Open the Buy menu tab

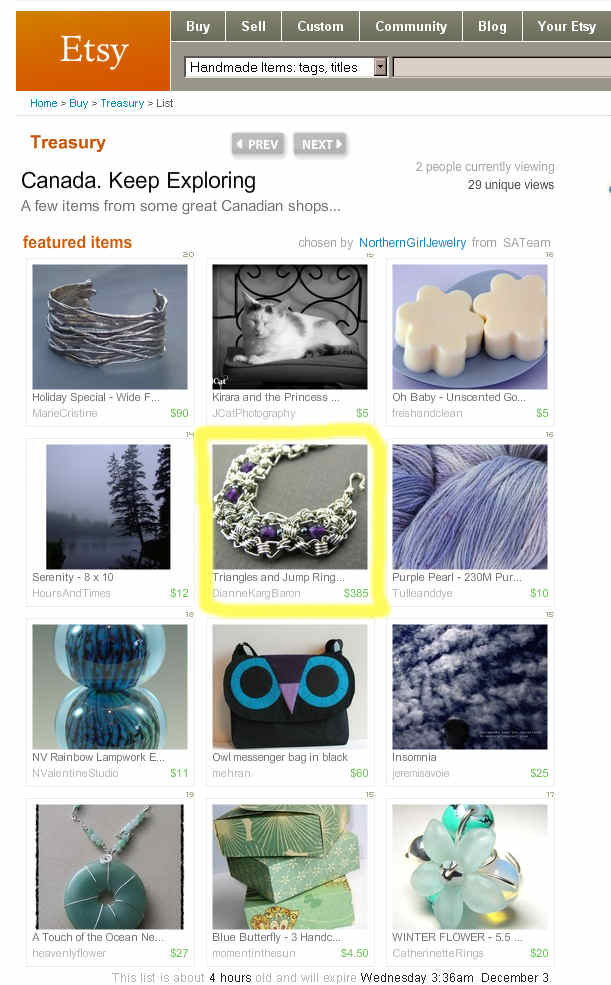198,26
